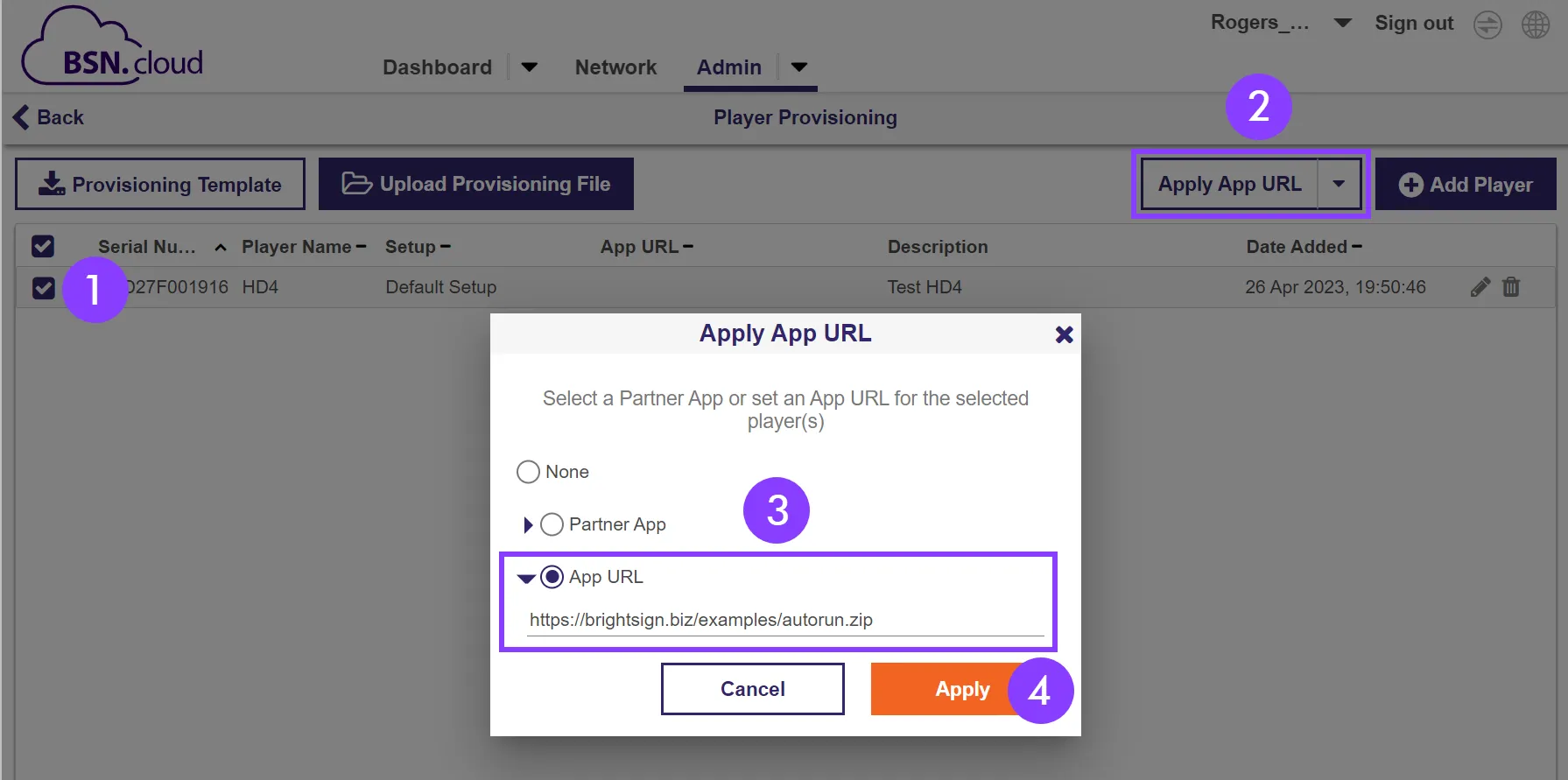Image resolution: width=1568 pixels, height=780 pixels.
Task: Edit the HD4 player with pencil icon
Action: point(1480,287)
